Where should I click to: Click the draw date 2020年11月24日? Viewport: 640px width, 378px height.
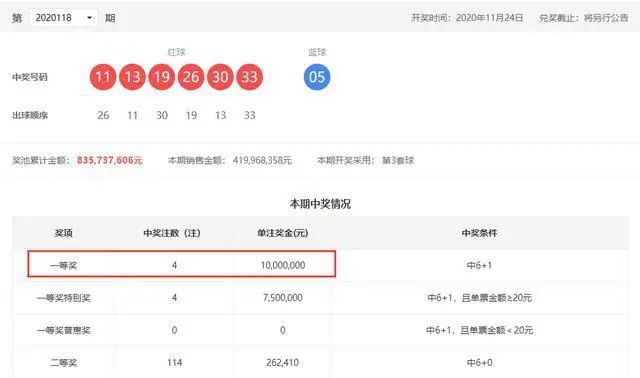click(489, 18)
